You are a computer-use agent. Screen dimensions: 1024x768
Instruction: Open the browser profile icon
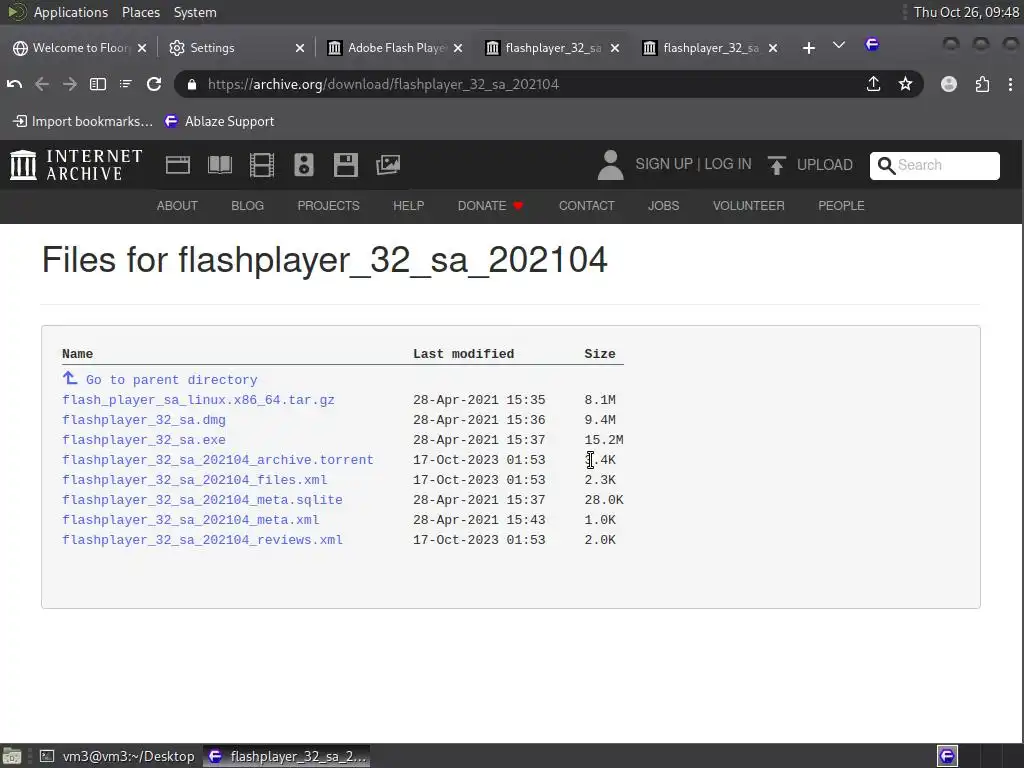click(949, 84)
